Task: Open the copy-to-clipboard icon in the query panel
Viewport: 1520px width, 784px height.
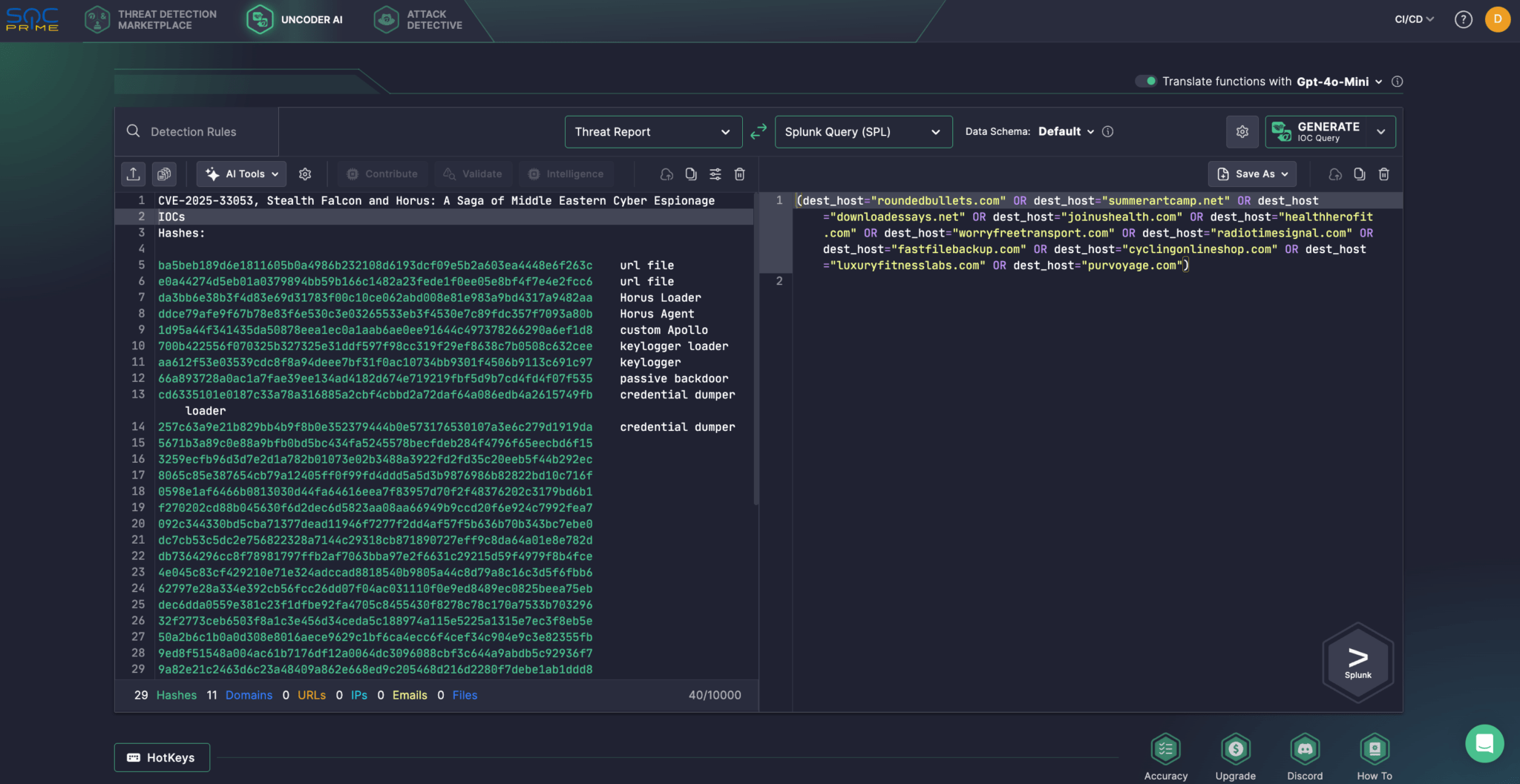Action: coord(1360,174)
